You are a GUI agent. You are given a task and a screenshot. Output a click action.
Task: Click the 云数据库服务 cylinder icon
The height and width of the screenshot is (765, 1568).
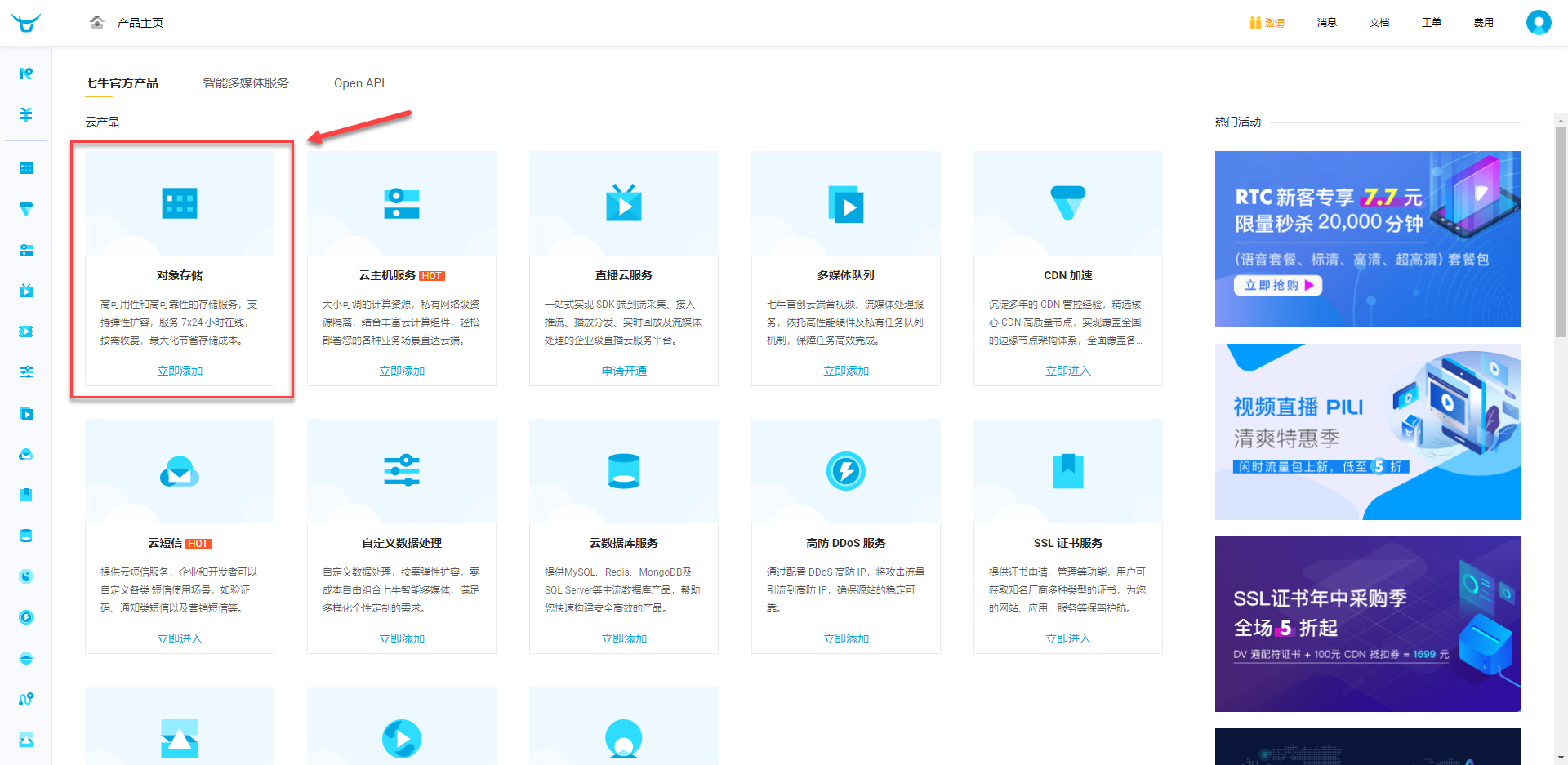tap(624, 471)
